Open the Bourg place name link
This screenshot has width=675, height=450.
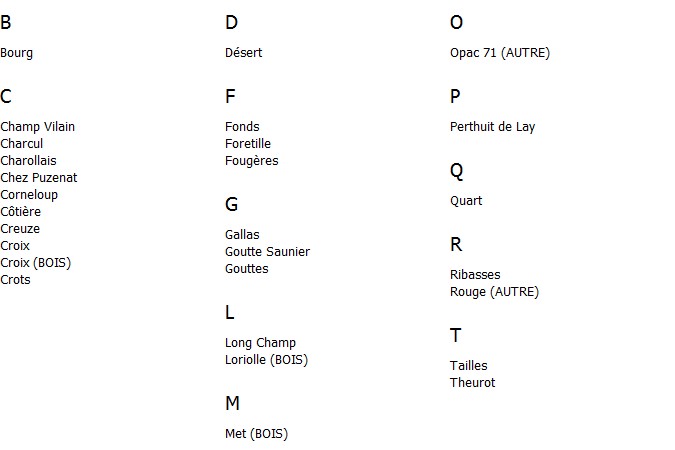click(16, 53)
